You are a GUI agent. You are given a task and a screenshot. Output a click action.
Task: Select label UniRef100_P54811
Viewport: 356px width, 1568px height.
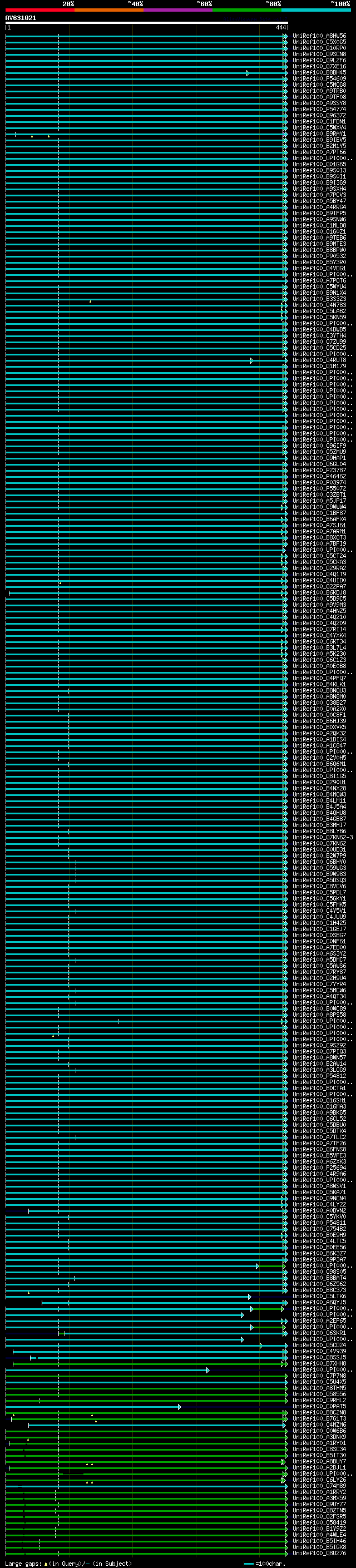tap(319, 1222)
